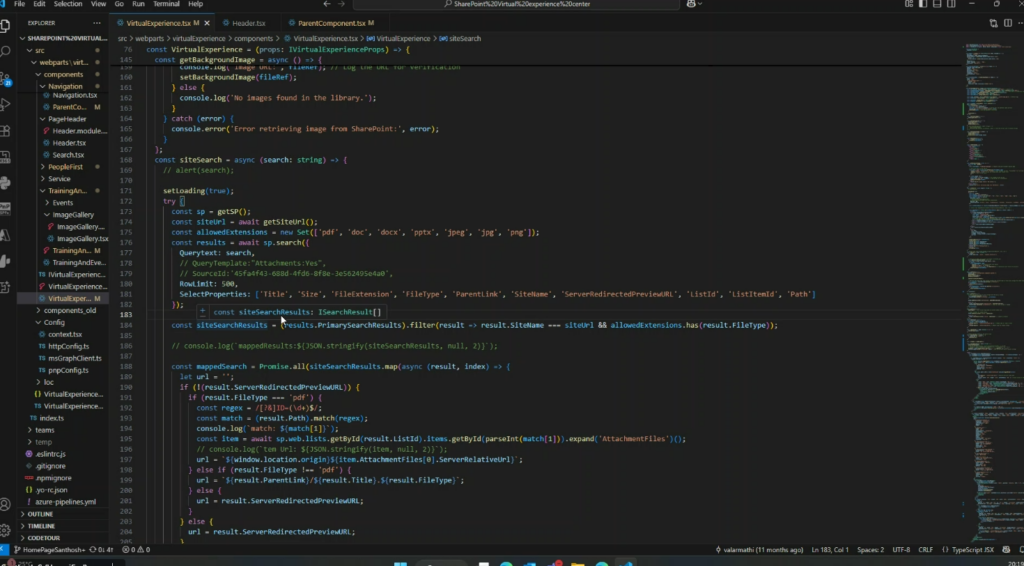Open the Accounts icon in activity bar

click(x=5, y=504)
